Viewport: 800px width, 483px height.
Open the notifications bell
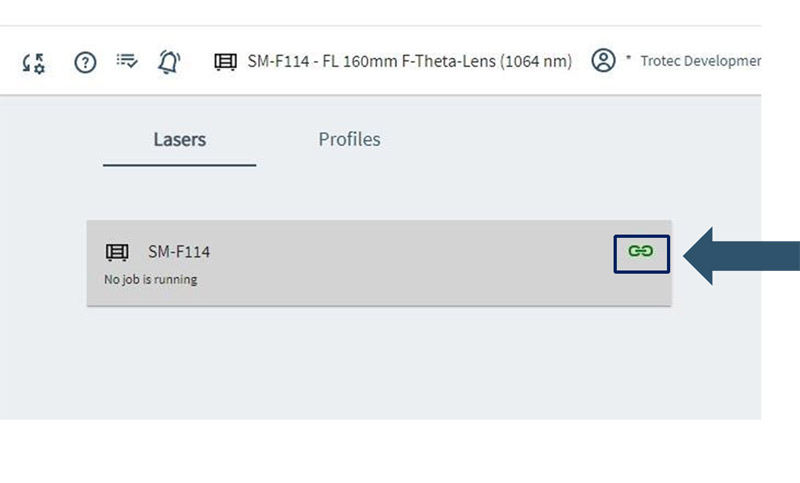point(168,62)
